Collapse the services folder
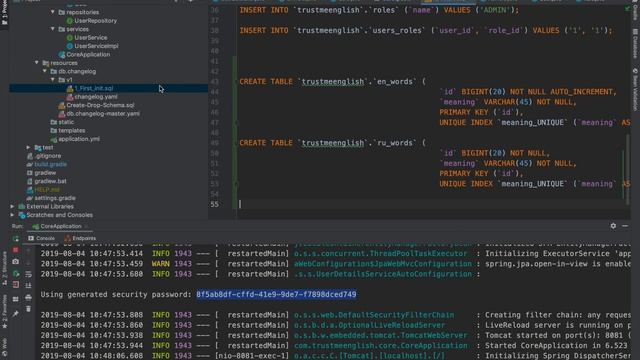 coord(53,29)
